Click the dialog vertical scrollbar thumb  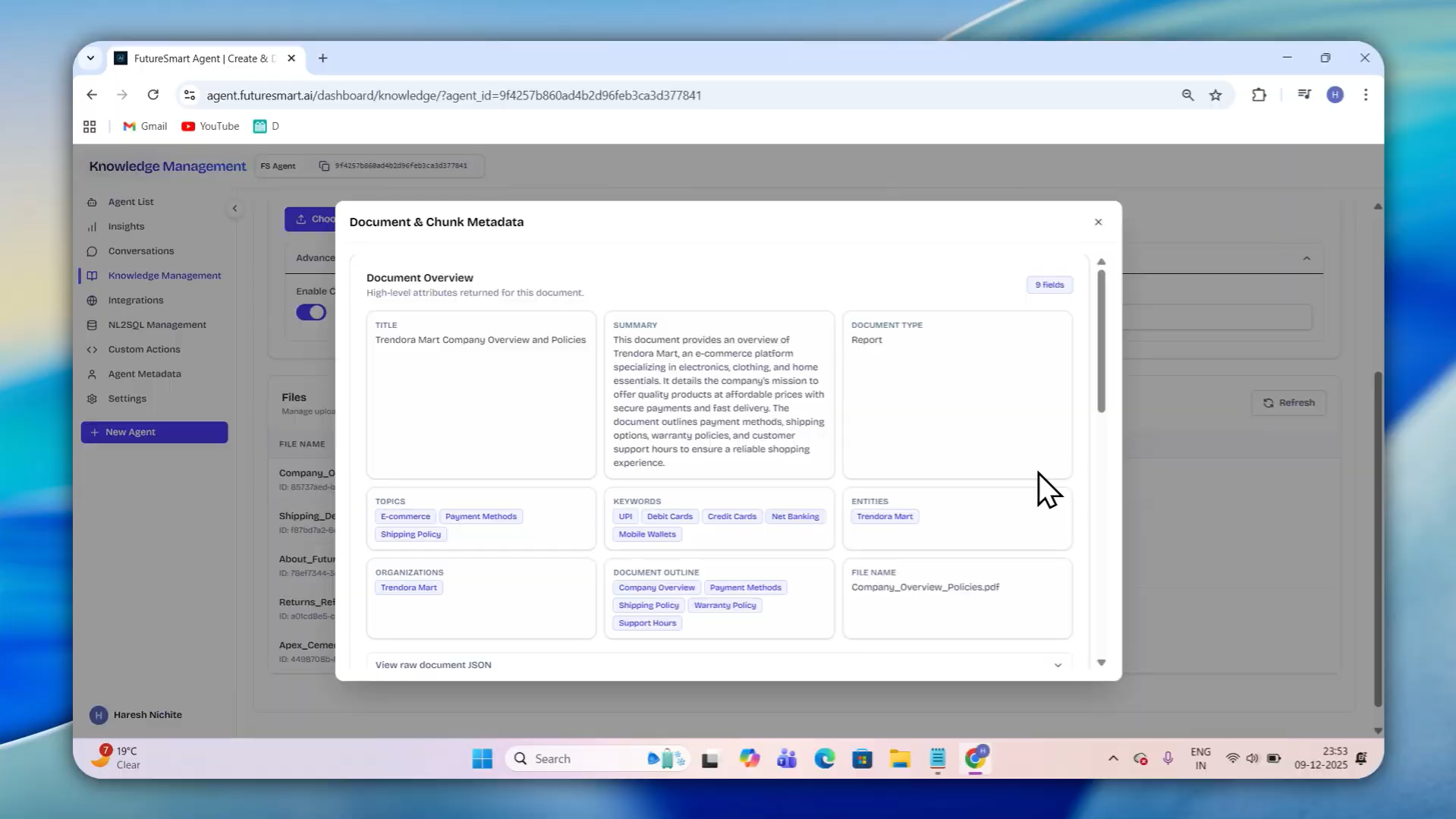[1101, 342]
